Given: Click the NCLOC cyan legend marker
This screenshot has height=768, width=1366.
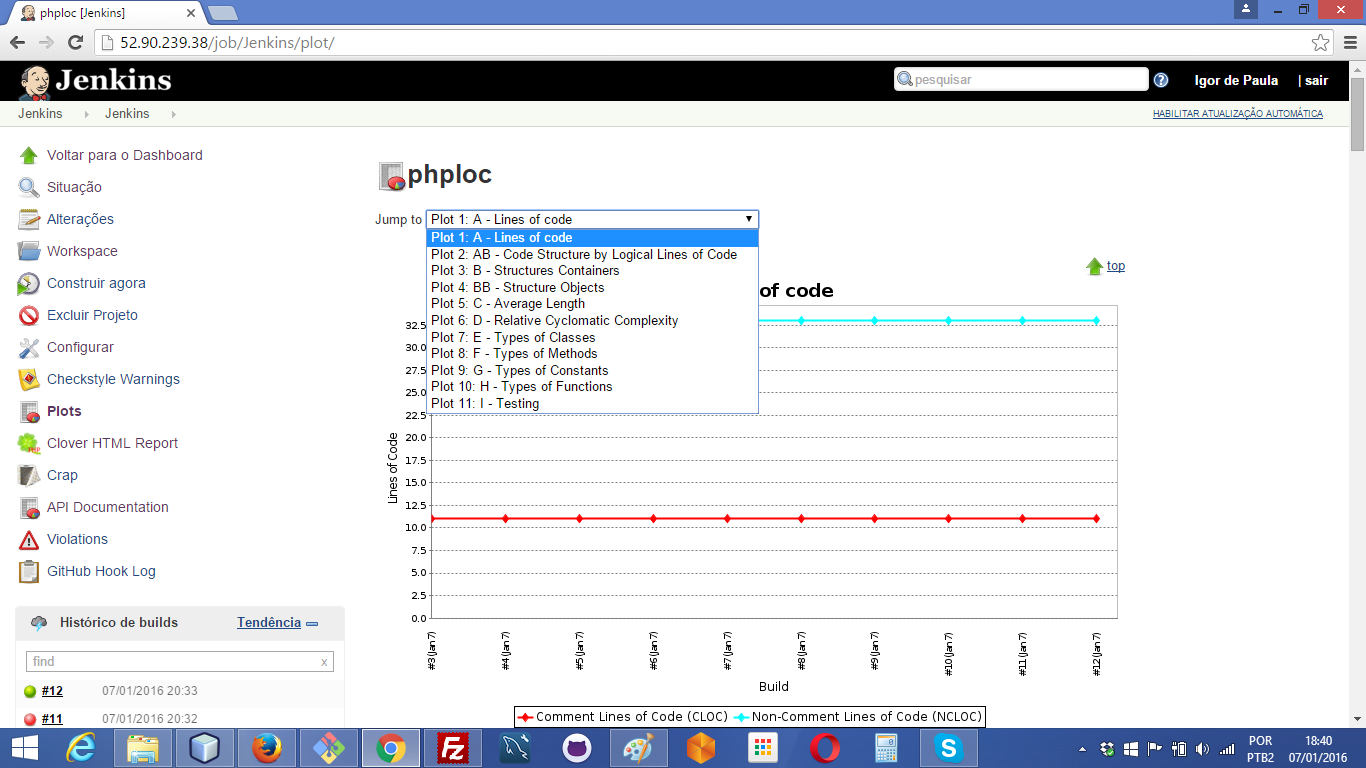Looking at the screenshot, I should pyautogui.click(x=741, y=717).
